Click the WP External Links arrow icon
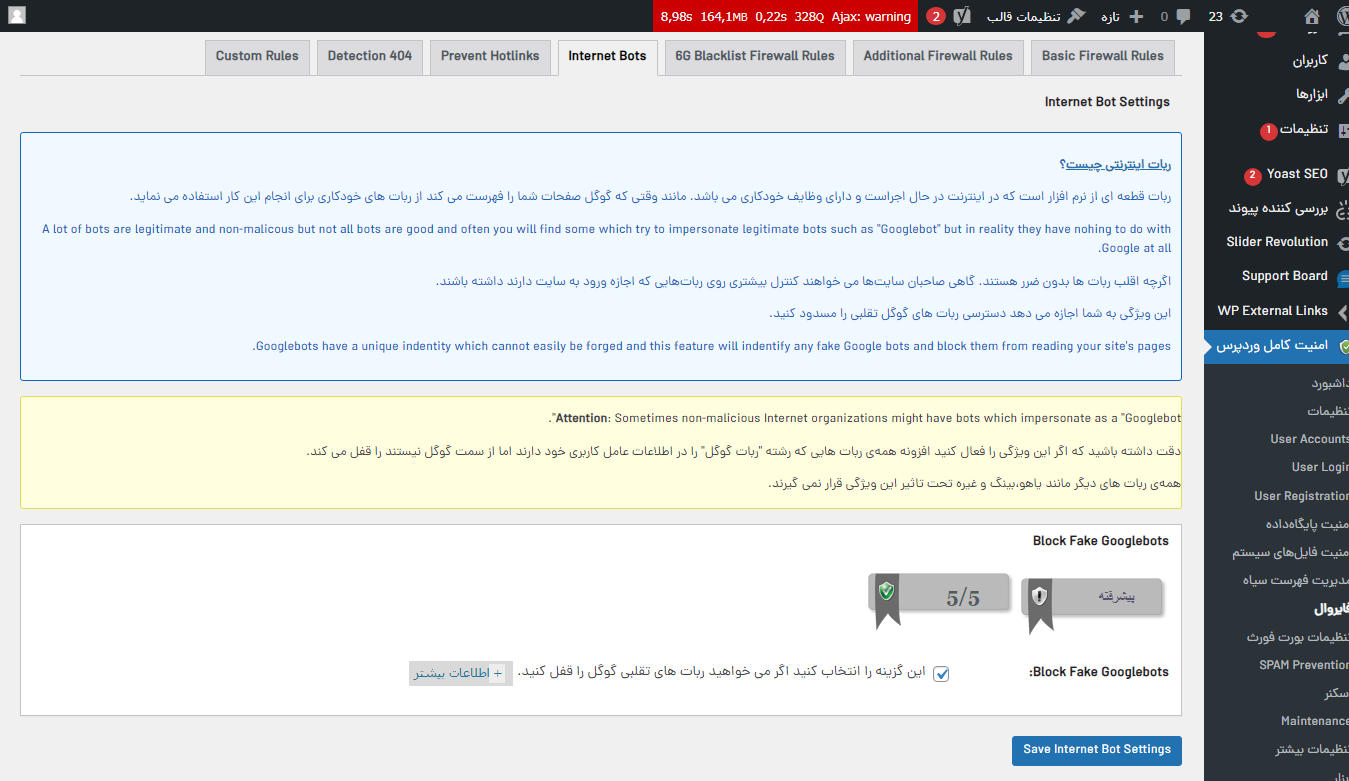The height and width of the screenshot is (781, 1349). tap(1343, 311)
